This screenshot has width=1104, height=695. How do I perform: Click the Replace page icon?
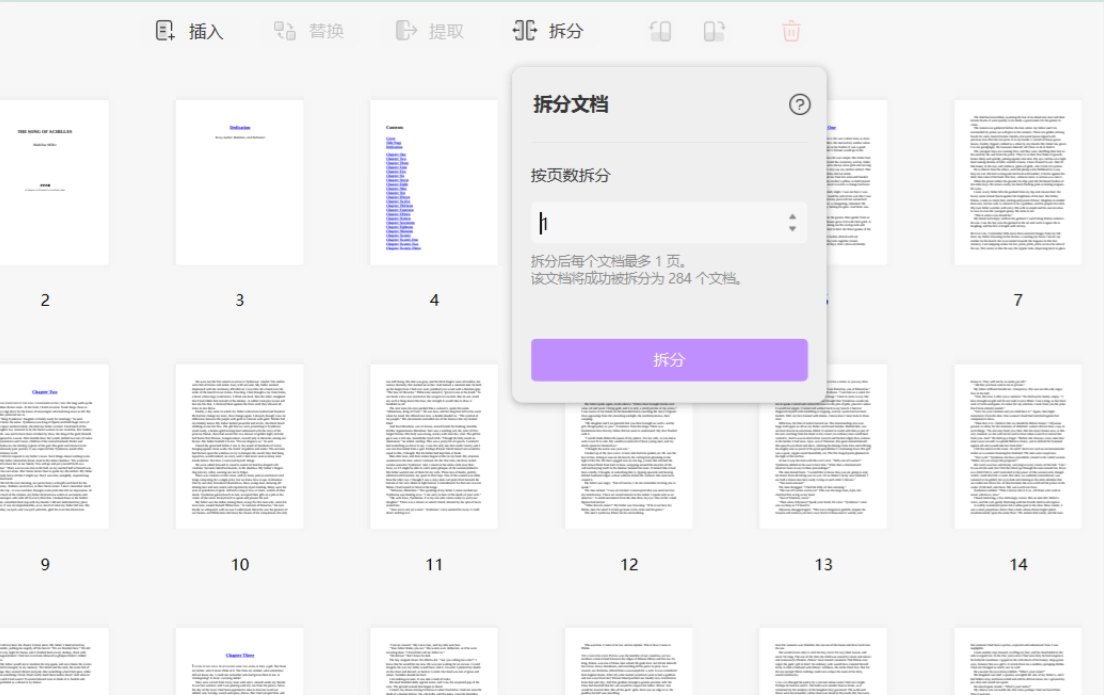pos(284,31)
